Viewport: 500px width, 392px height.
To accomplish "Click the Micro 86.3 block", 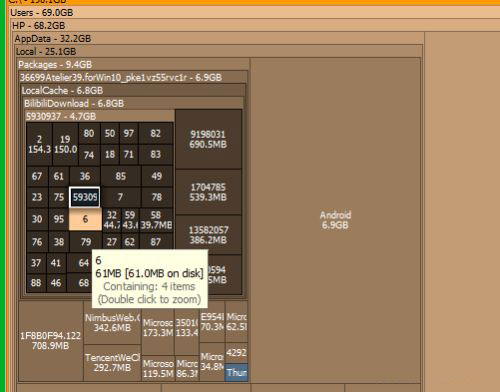I will click(x=187, y=368).
